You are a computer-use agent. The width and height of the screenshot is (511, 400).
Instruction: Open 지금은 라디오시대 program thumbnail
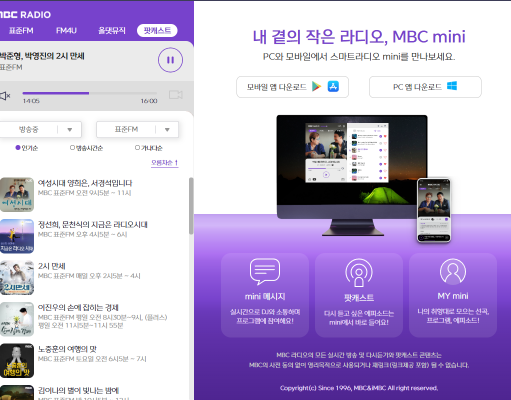[x=17, y=236]
